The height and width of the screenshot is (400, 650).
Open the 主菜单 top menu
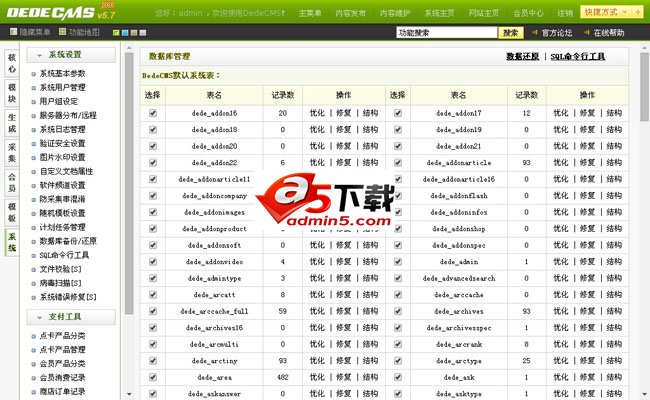click(x=310, y=13)
